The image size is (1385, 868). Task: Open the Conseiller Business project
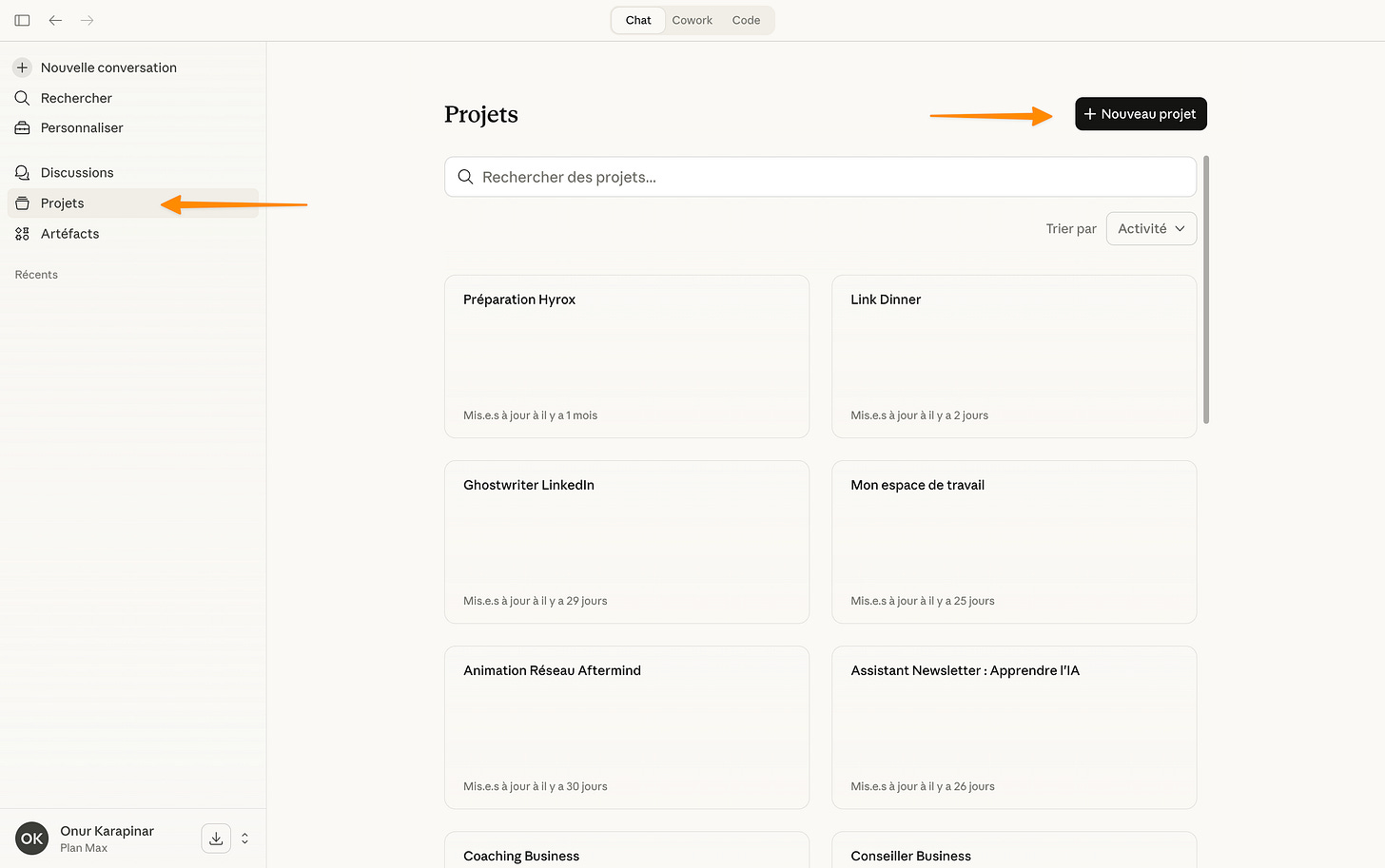click(x=1014, y=850)
